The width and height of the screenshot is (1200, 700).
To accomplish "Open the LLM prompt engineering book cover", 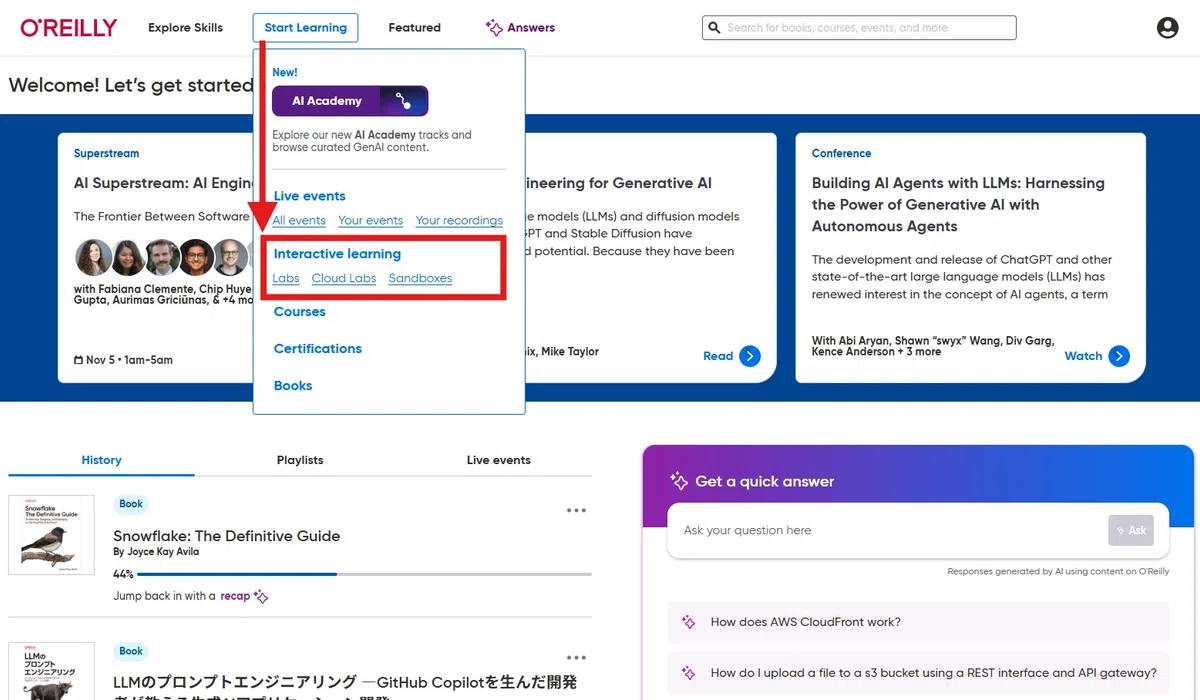I will (x=51, y=671).
